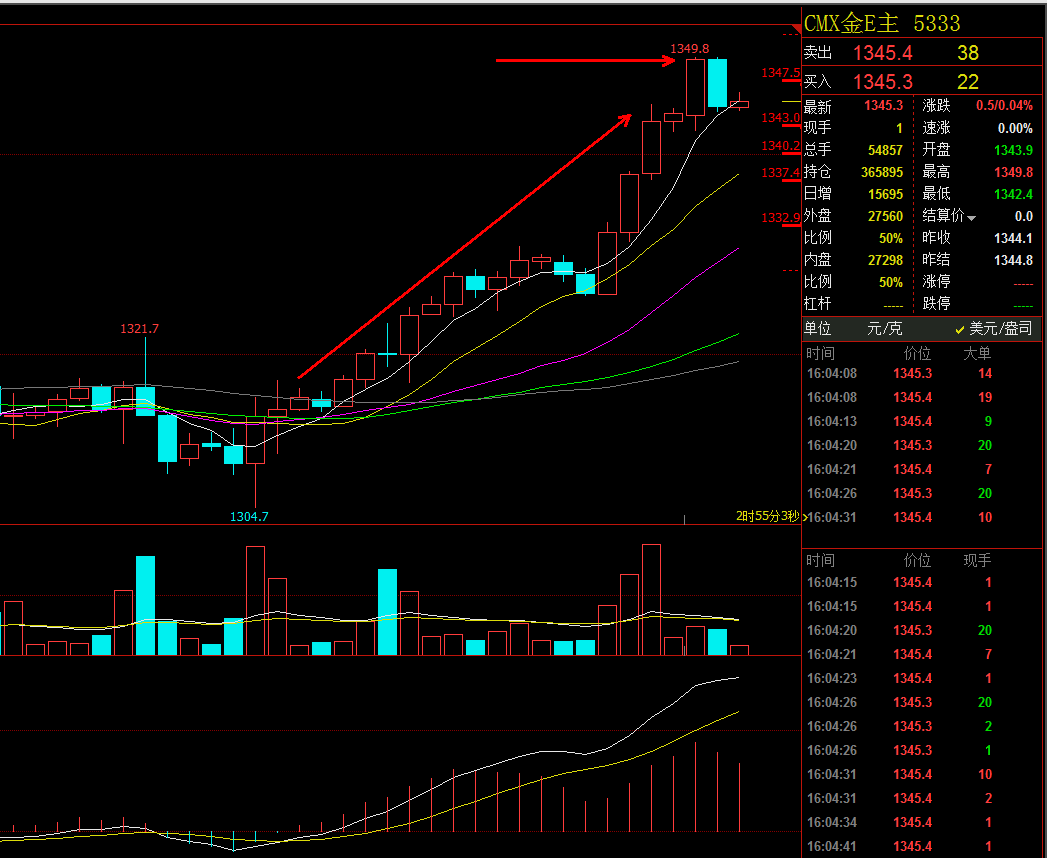Image resolution: width=1047 pixels, height=858 pixels.
Task: Select the 卖出 ask volume 38
Action: coord(968,53)
